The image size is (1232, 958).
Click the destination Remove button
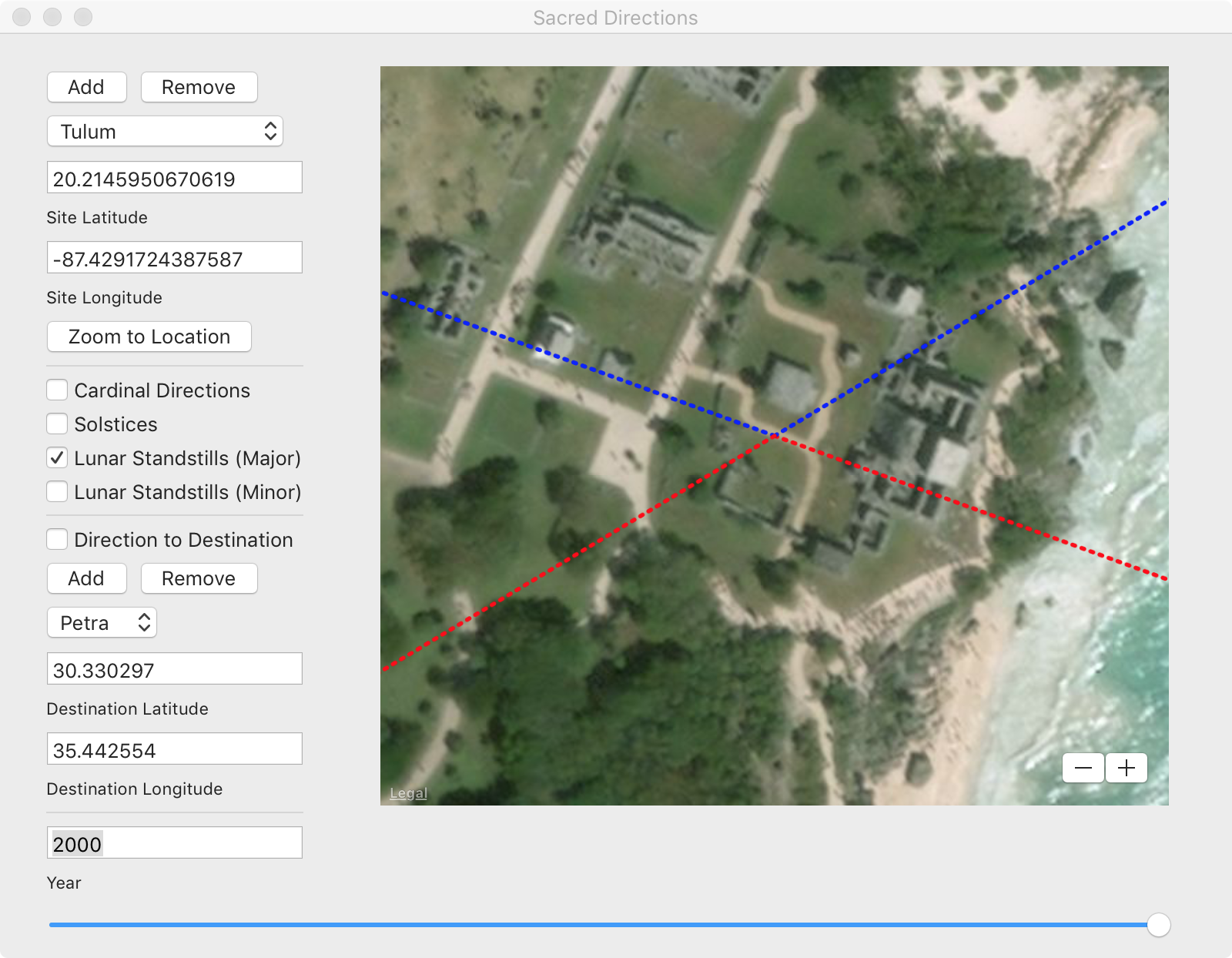[x=199, y=578]
